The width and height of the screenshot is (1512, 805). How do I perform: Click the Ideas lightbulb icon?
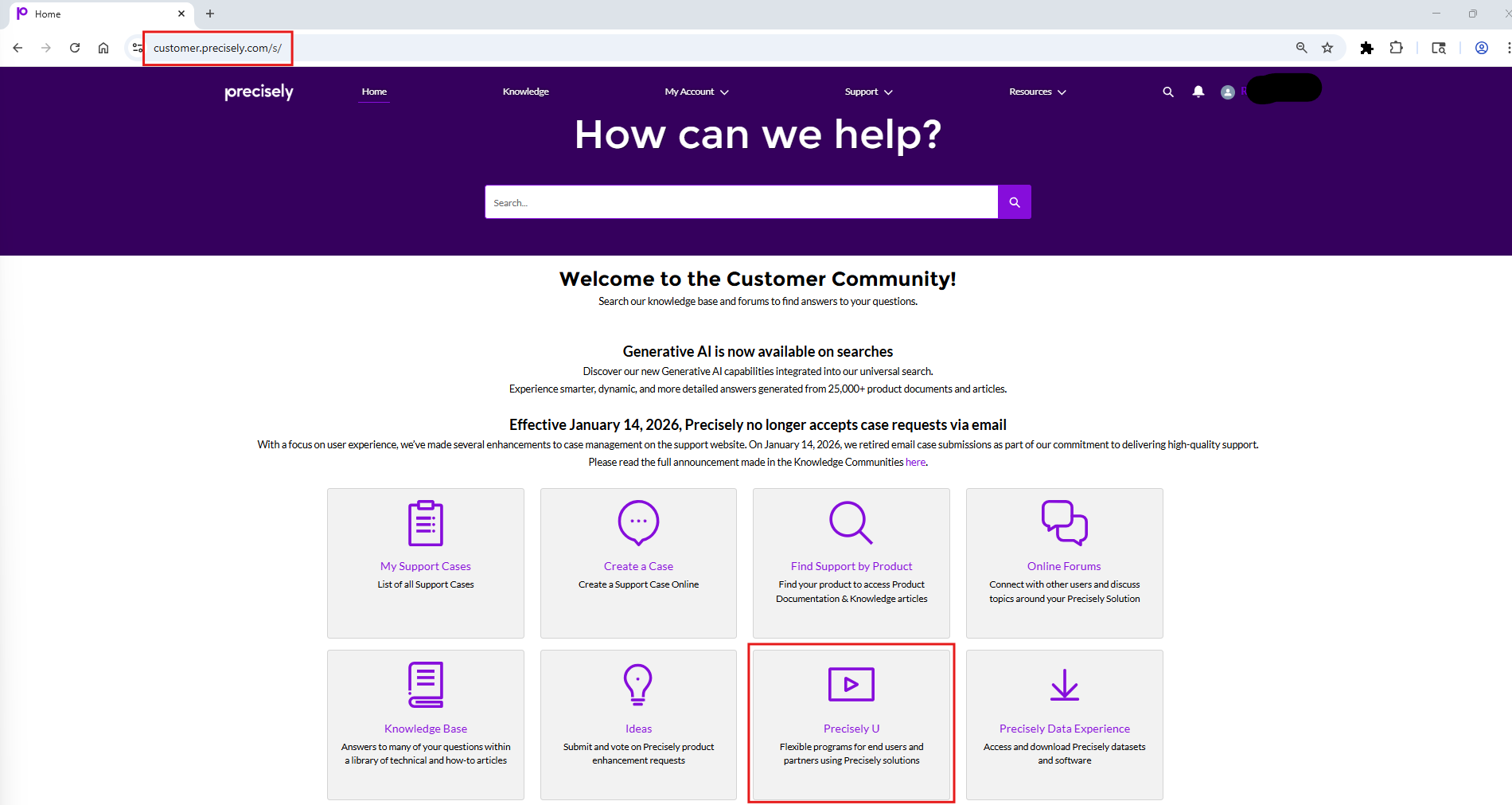click(638, 685)
